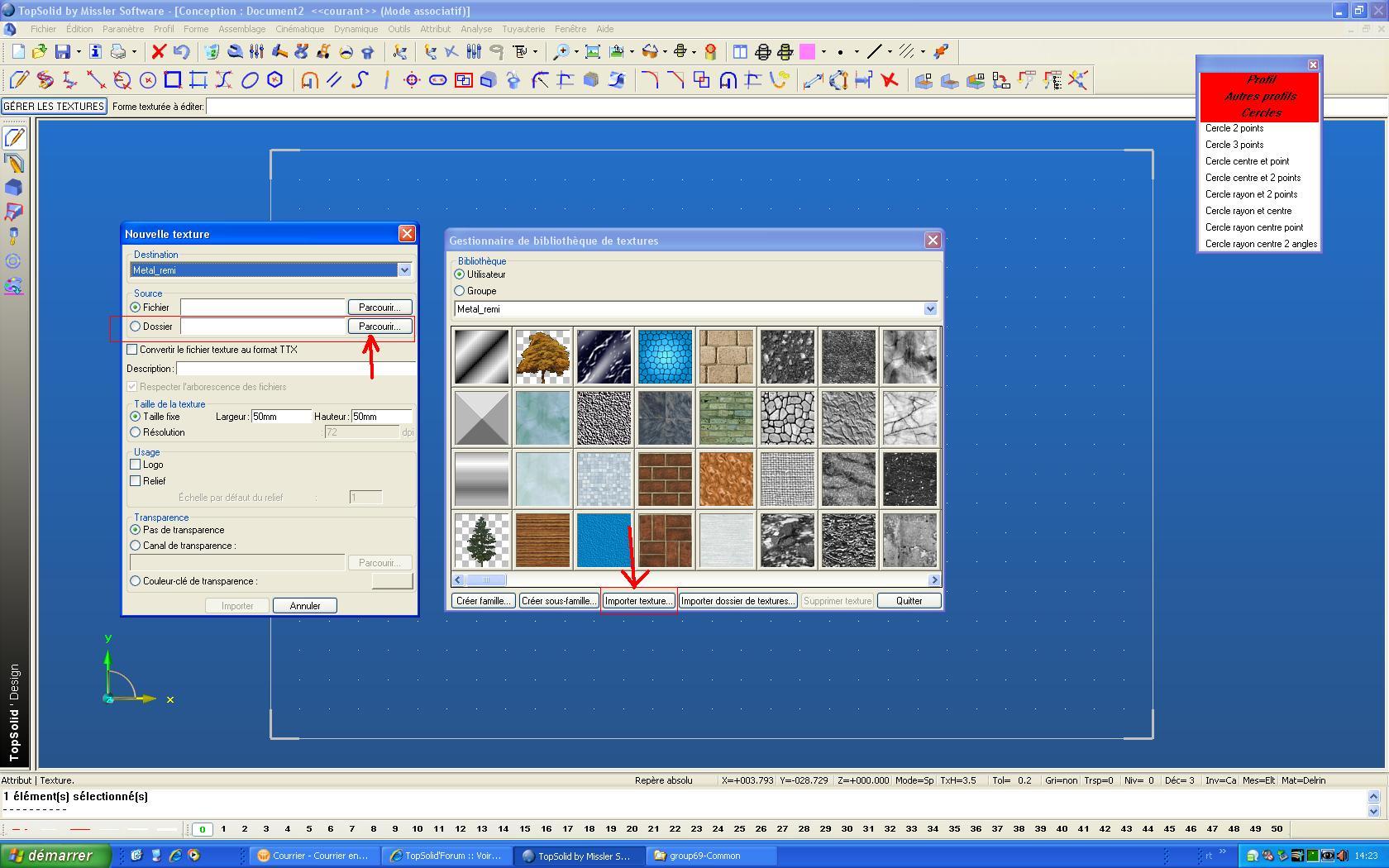Click the red X delete icon
The image size is (1389, 868).
[x=159, y=51]
